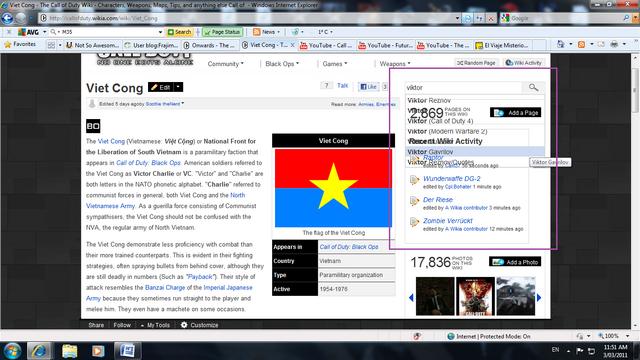
Task: Open Quick Tabs grid icon
Action: 51,45
